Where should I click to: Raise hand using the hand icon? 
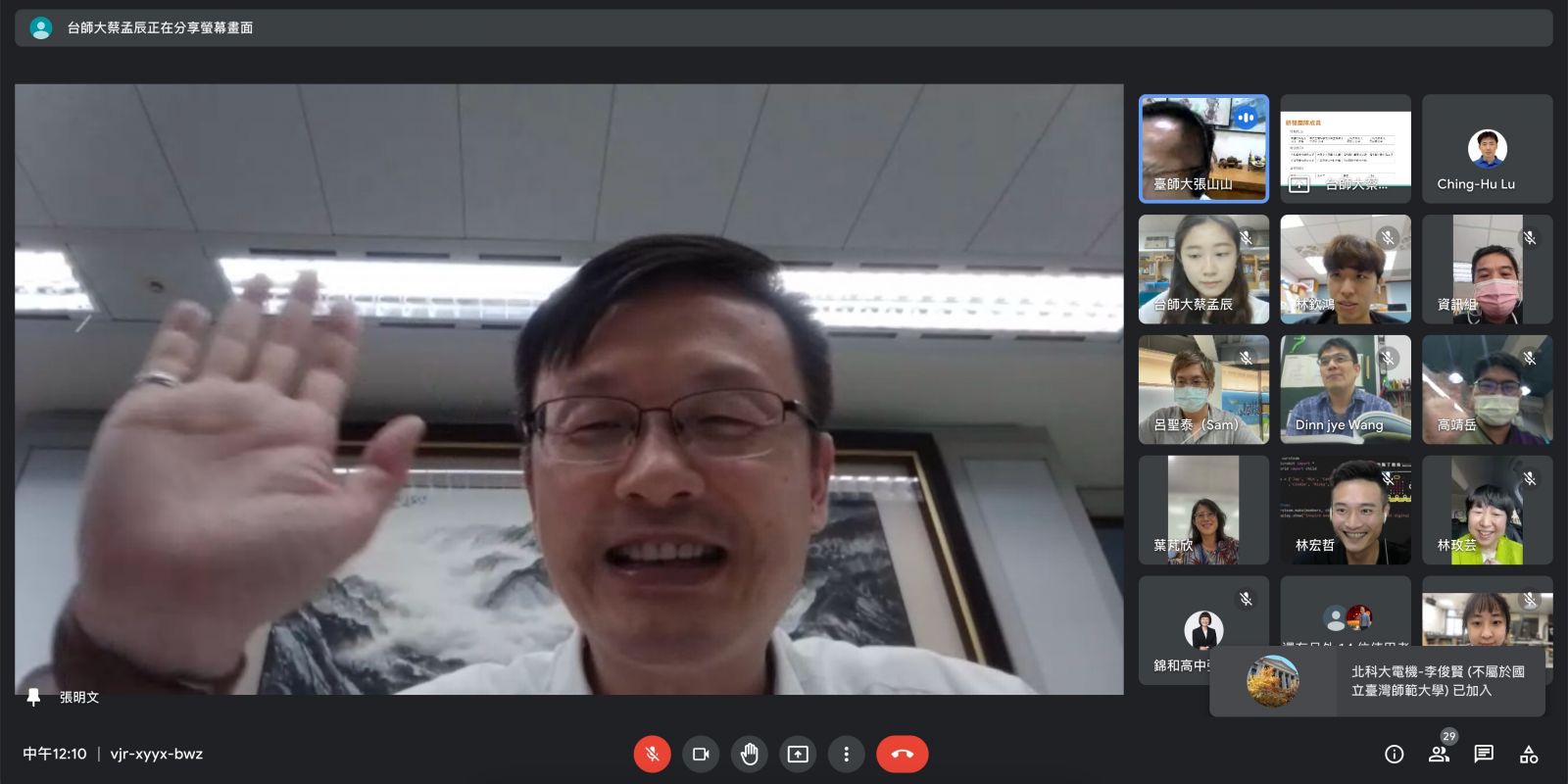[x=750, y=754]
